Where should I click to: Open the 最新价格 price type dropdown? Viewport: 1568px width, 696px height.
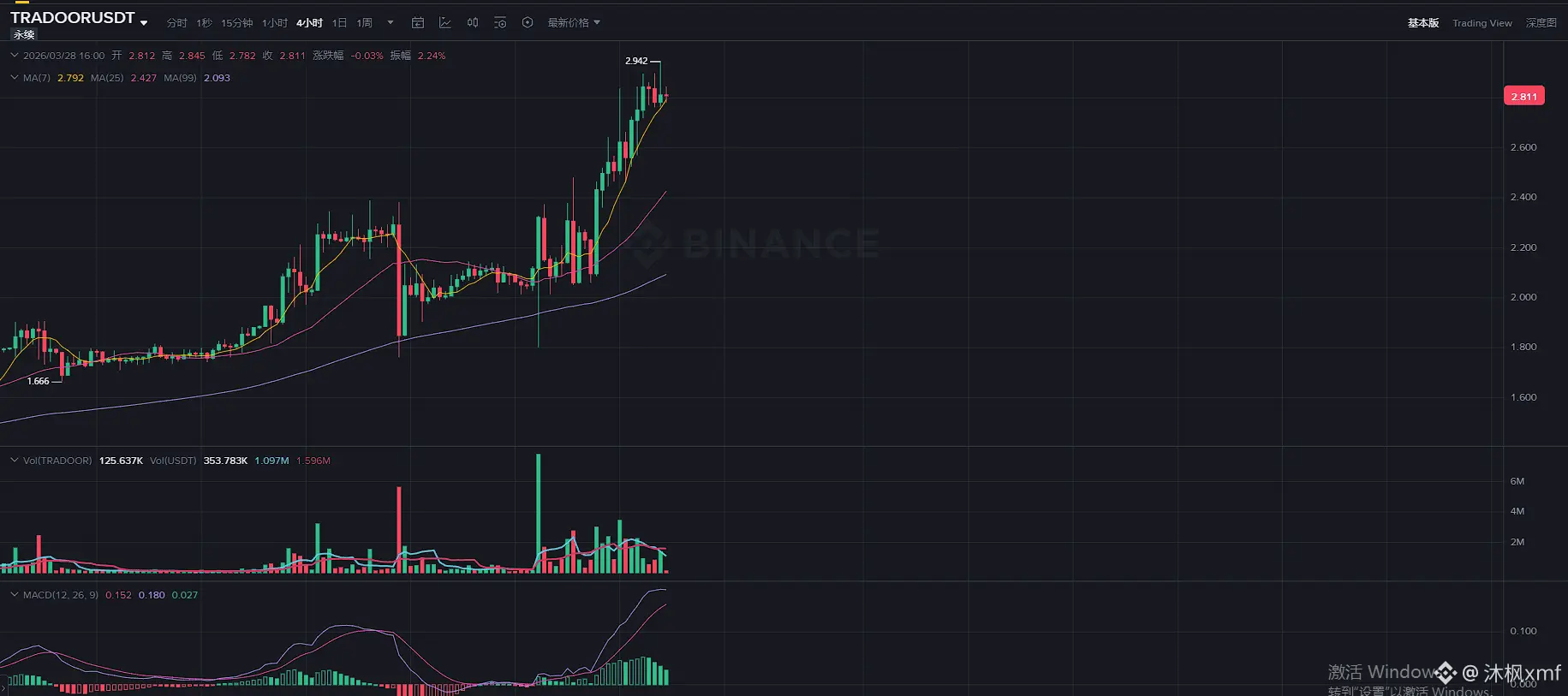(574, 23)
